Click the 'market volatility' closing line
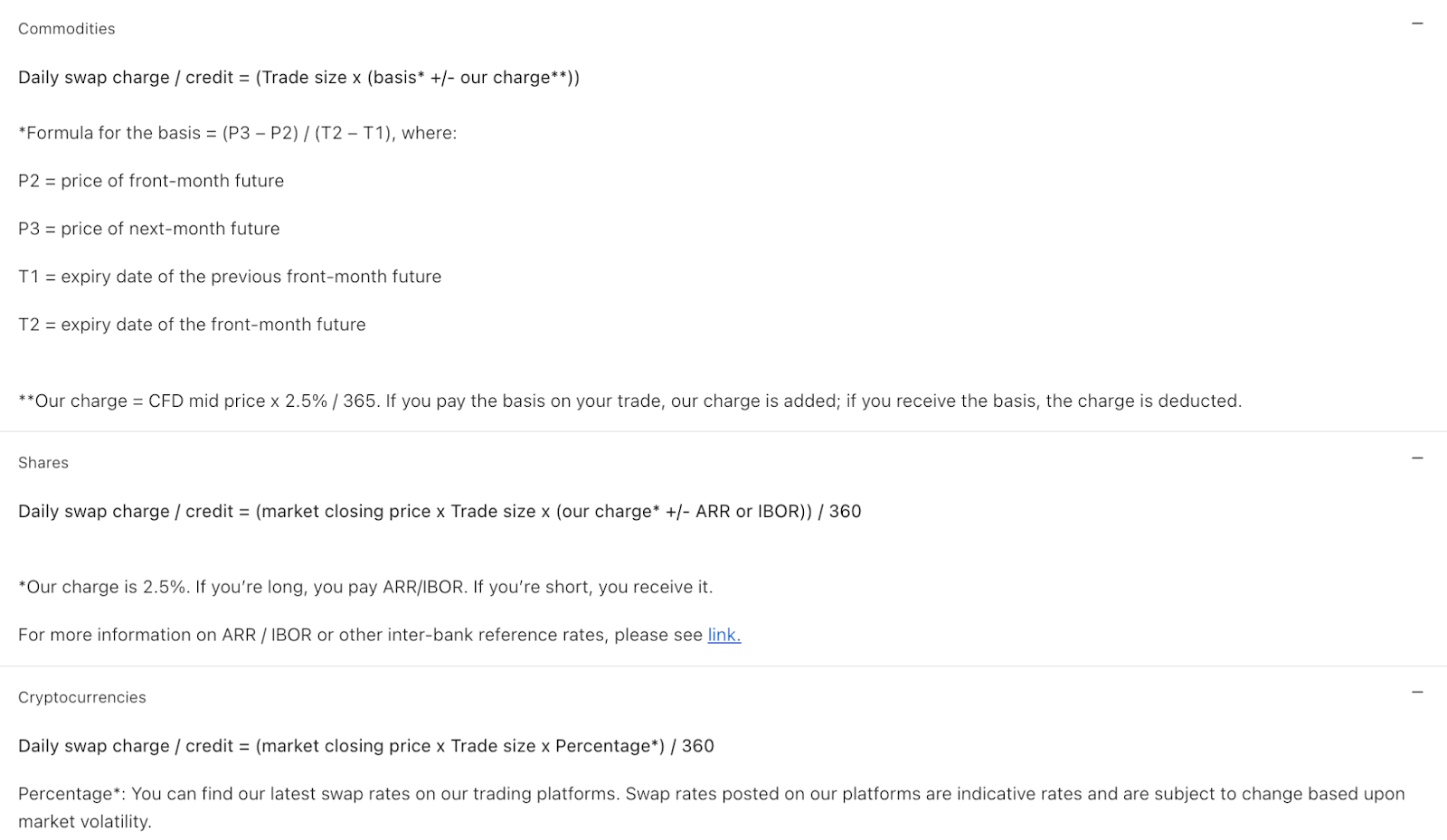The image size is (1447, 840). point(85,822)
